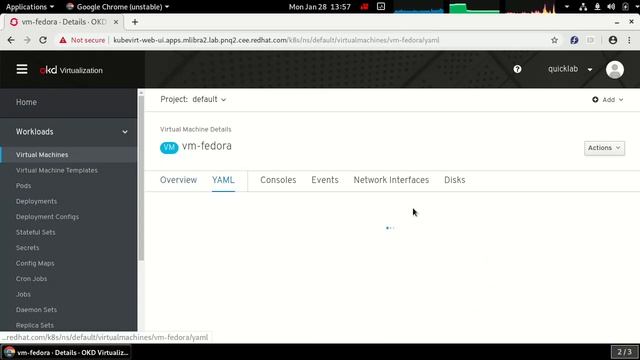Click the sidebar scrollbar
Viewport: 640px width, 360px height.
click(x=141, y=178)
